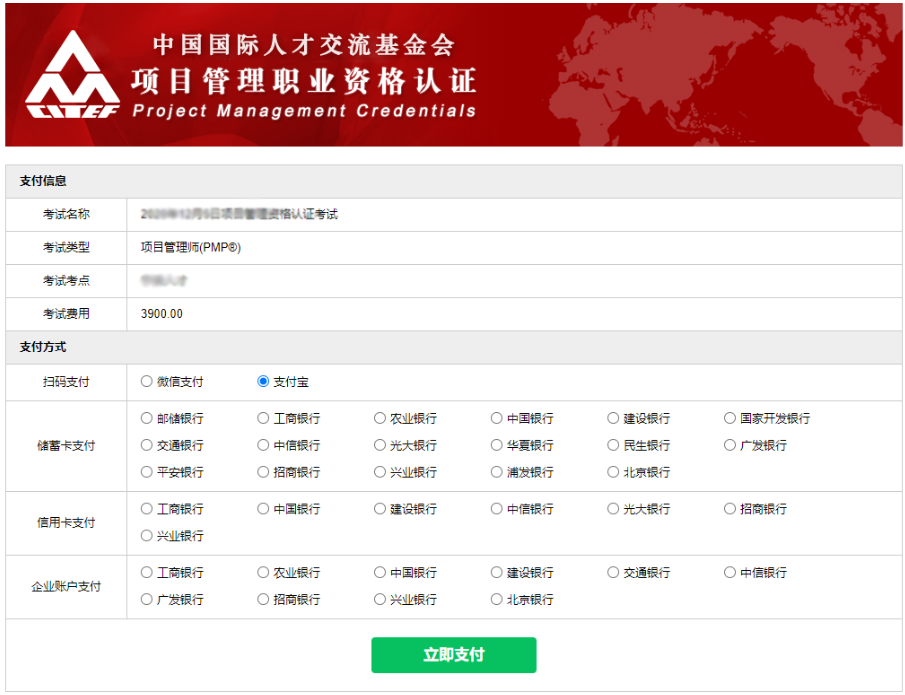Choose 国家开发银行 under 储蓄卡支付

(x=730, y=418)
